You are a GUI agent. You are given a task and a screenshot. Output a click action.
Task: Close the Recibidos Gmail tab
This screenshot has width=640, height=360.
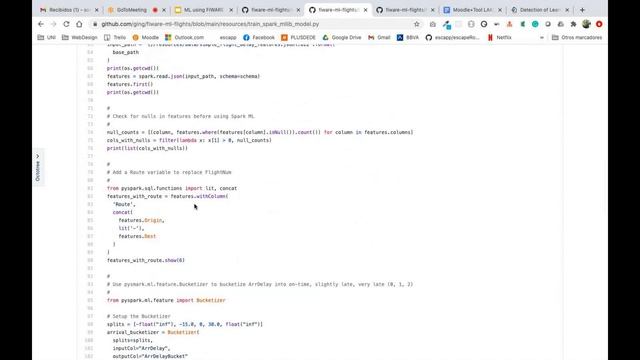(x=96, y=10)
